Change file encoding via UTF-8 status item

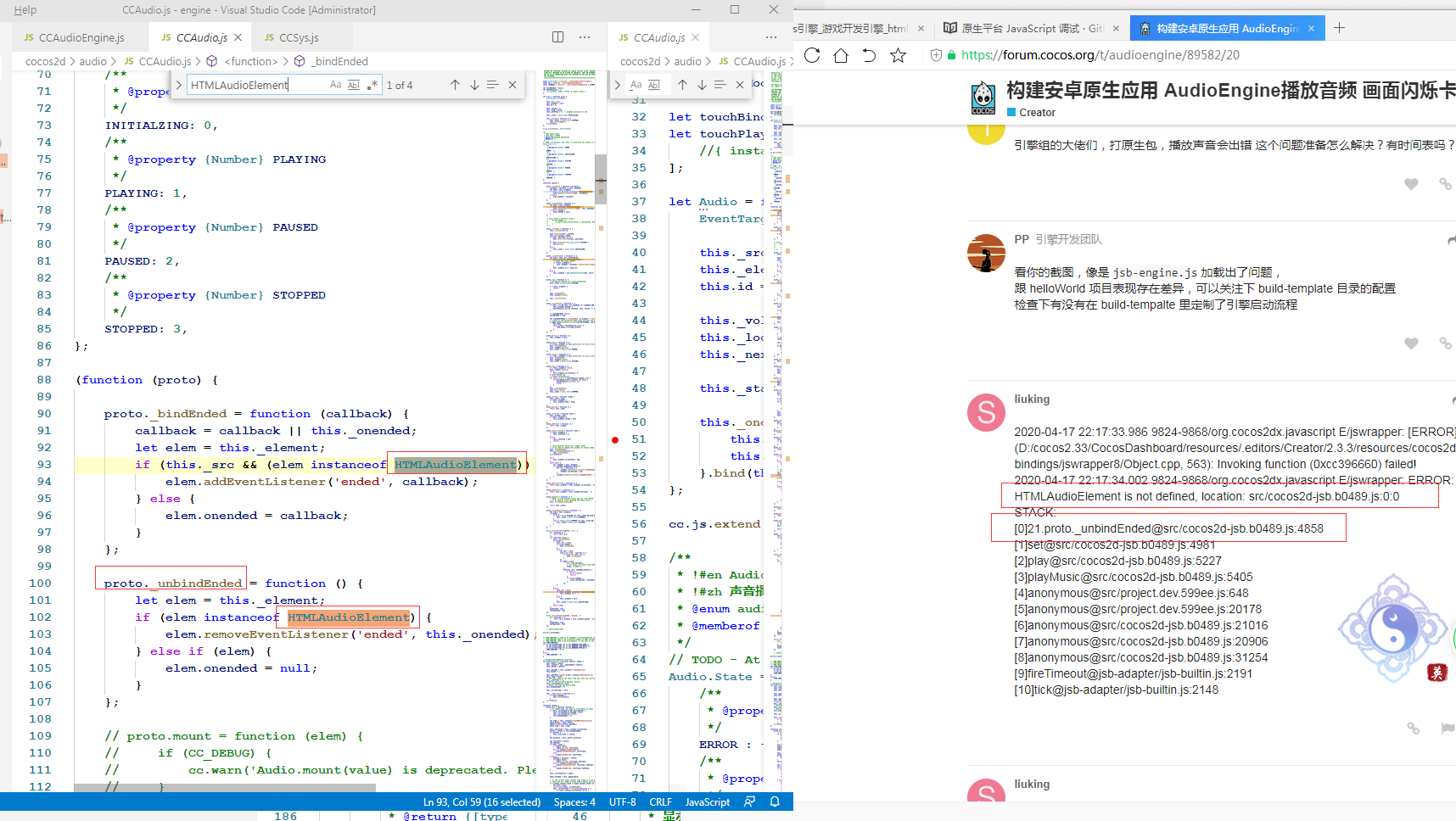point(622,802)
